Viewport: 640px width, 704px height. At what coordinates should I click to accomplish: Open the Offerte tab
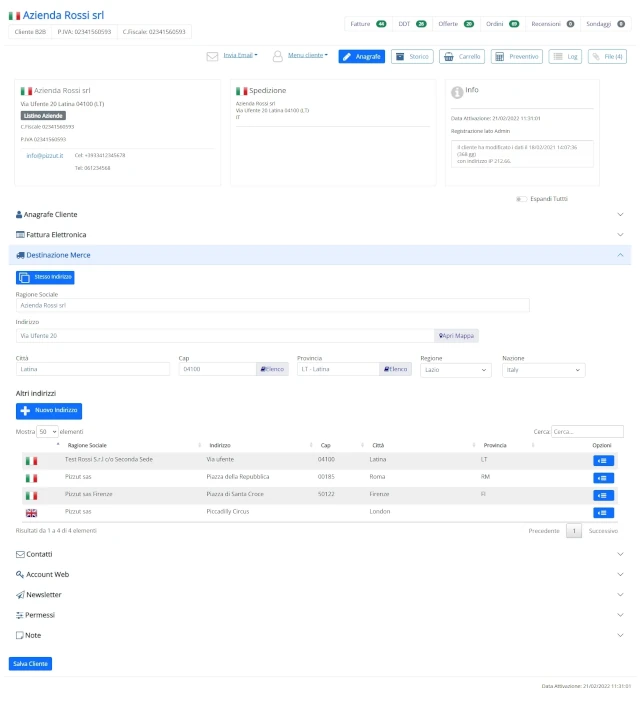click(x=456, y=24)
